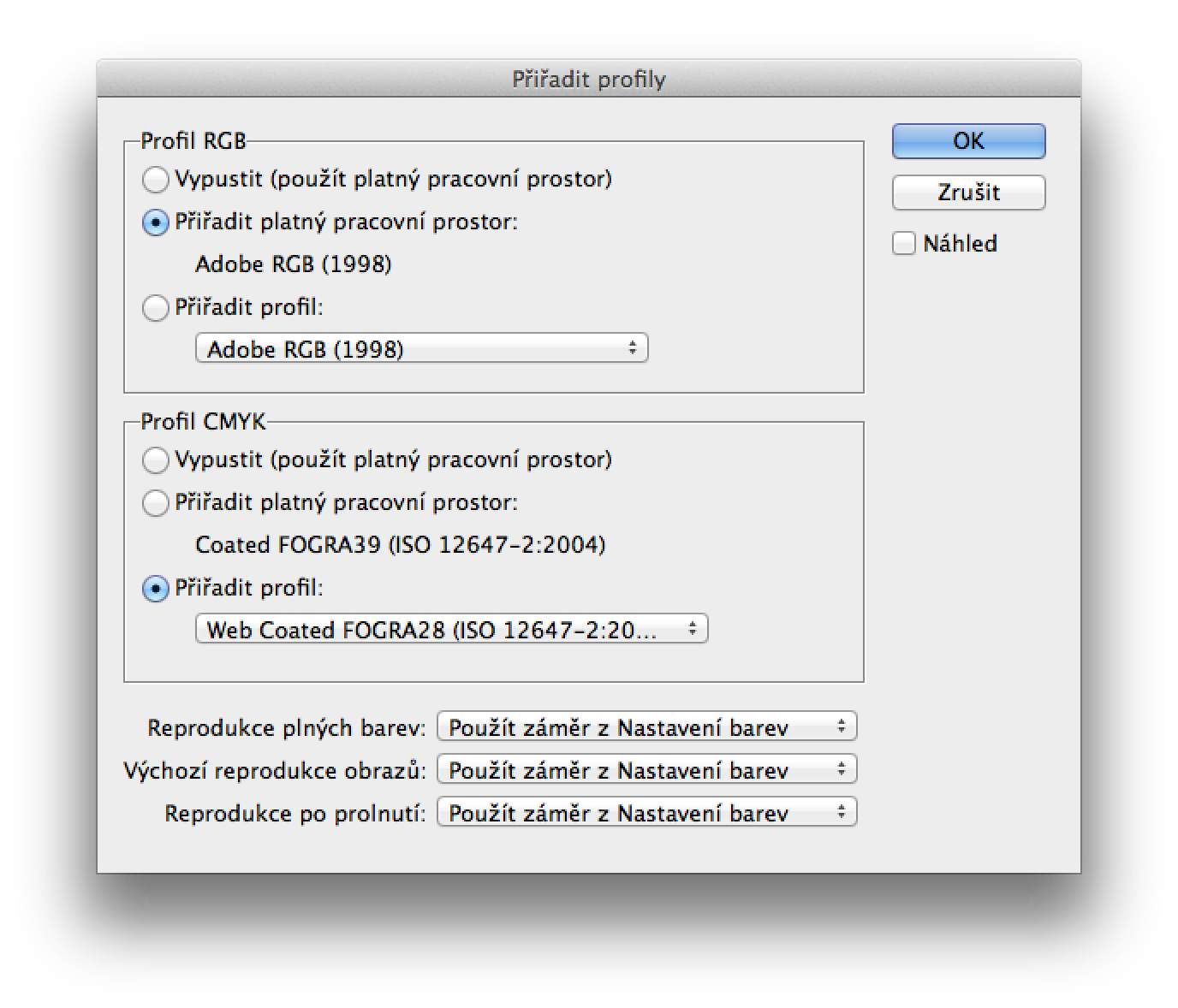This screenshot has height=1008, width=1178.
Task: Click the static Adobe RGB (1998) working space text
Action: coord(294,264)
